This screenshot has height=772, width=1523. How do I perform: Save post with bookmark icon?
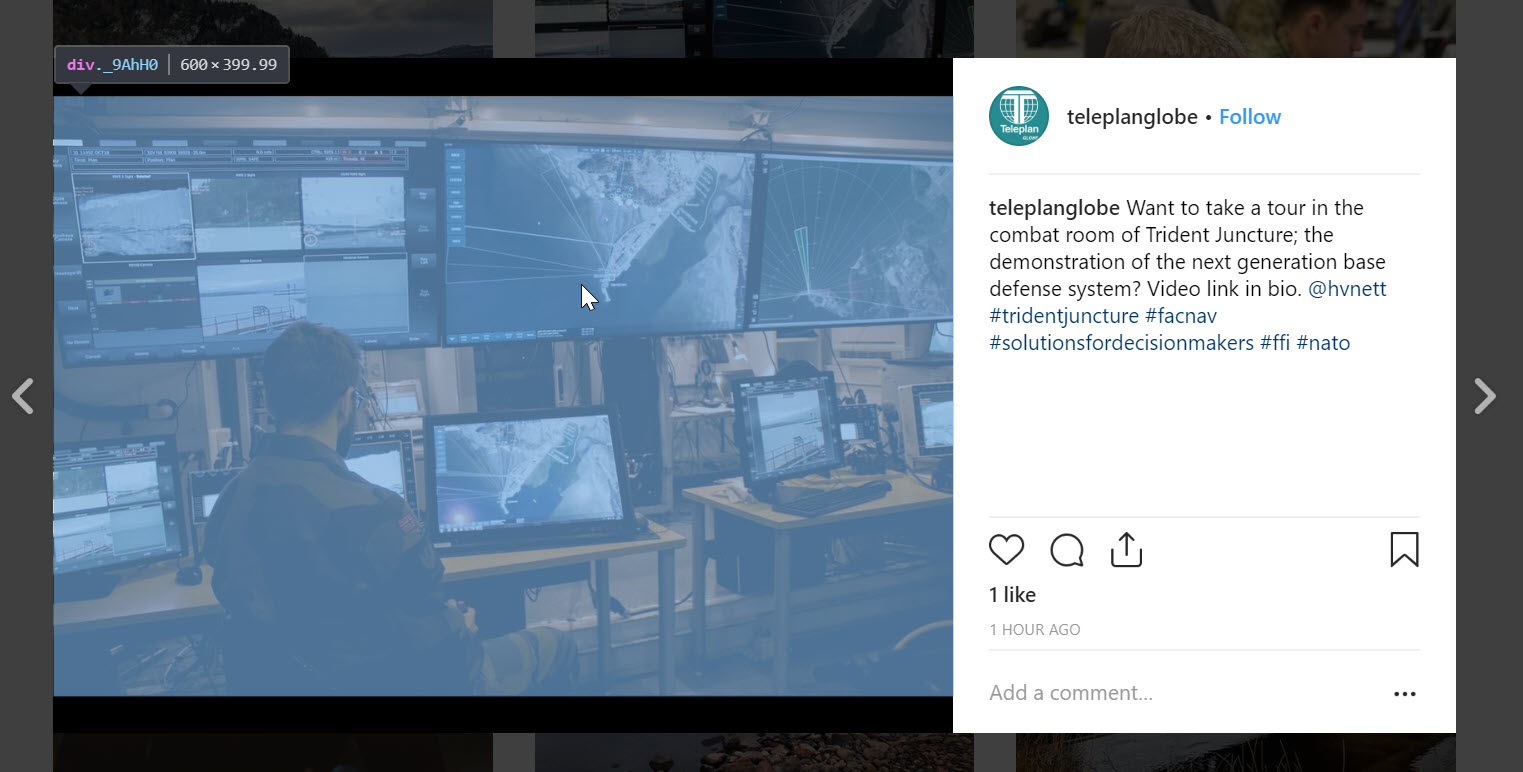[x=1404, y=550]
